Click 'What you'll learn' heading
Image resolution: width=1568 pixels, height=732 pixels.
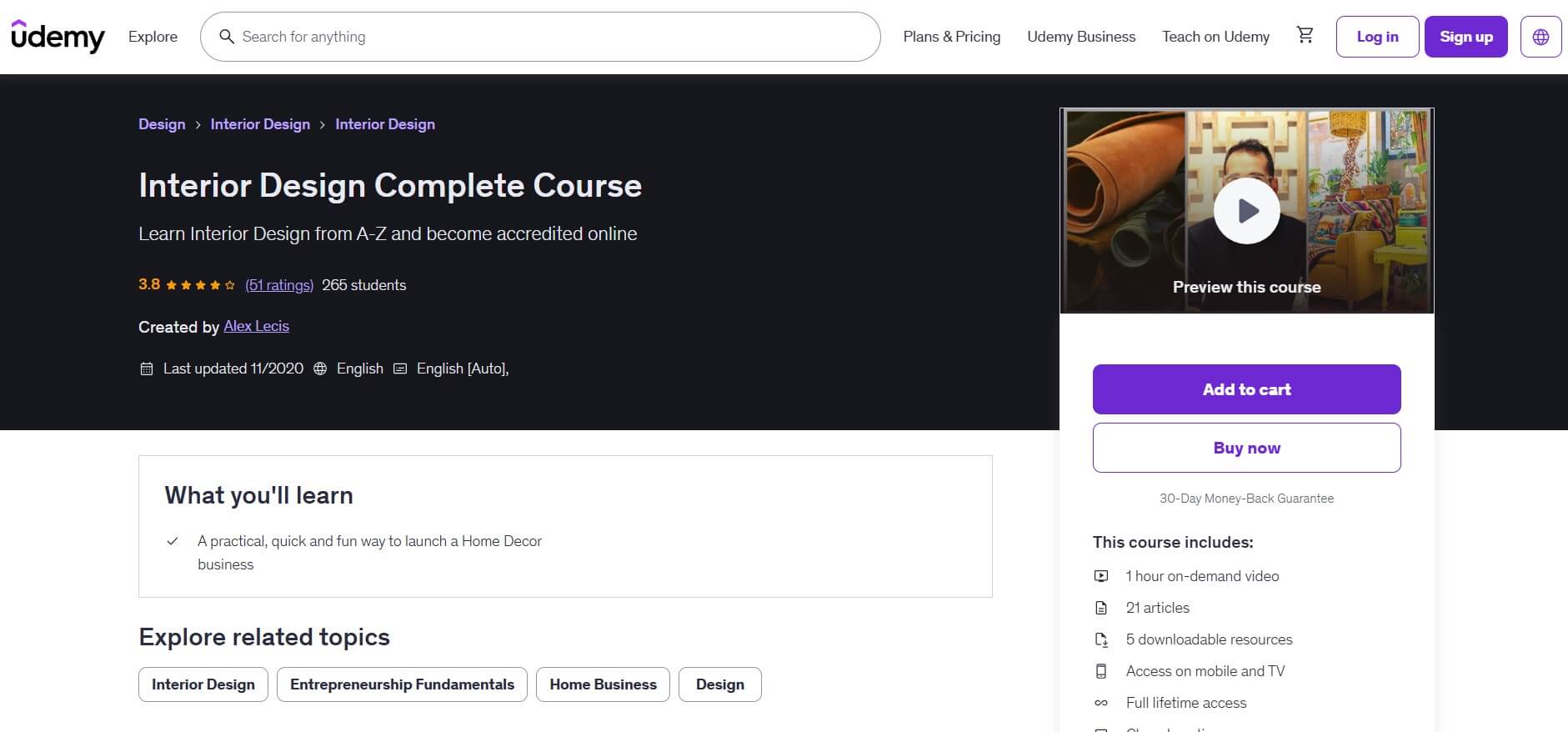point(258,495)
